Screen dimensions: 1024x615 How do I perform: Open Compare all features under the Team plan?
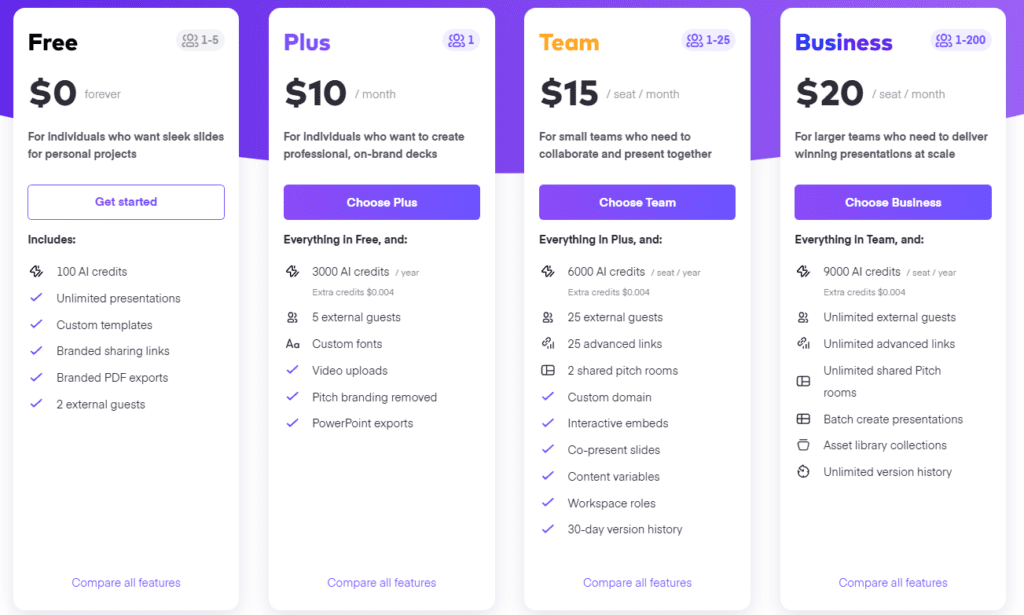(637, 582)
